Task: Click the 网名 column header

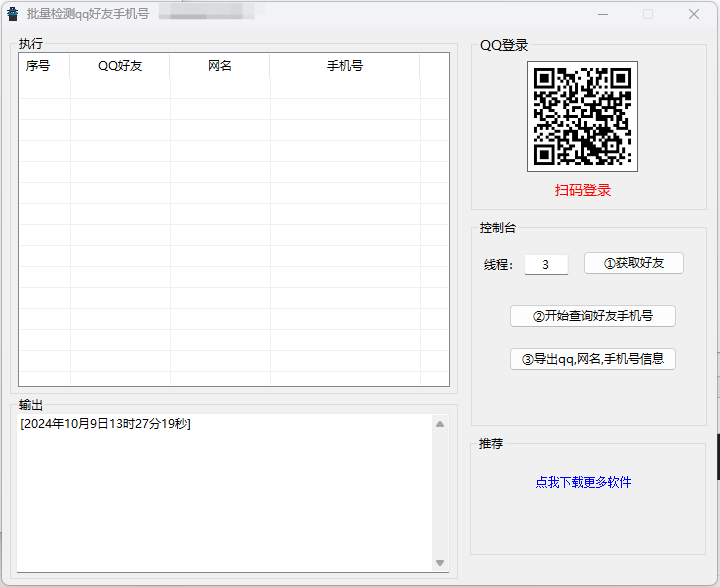Action: [220, 66]
